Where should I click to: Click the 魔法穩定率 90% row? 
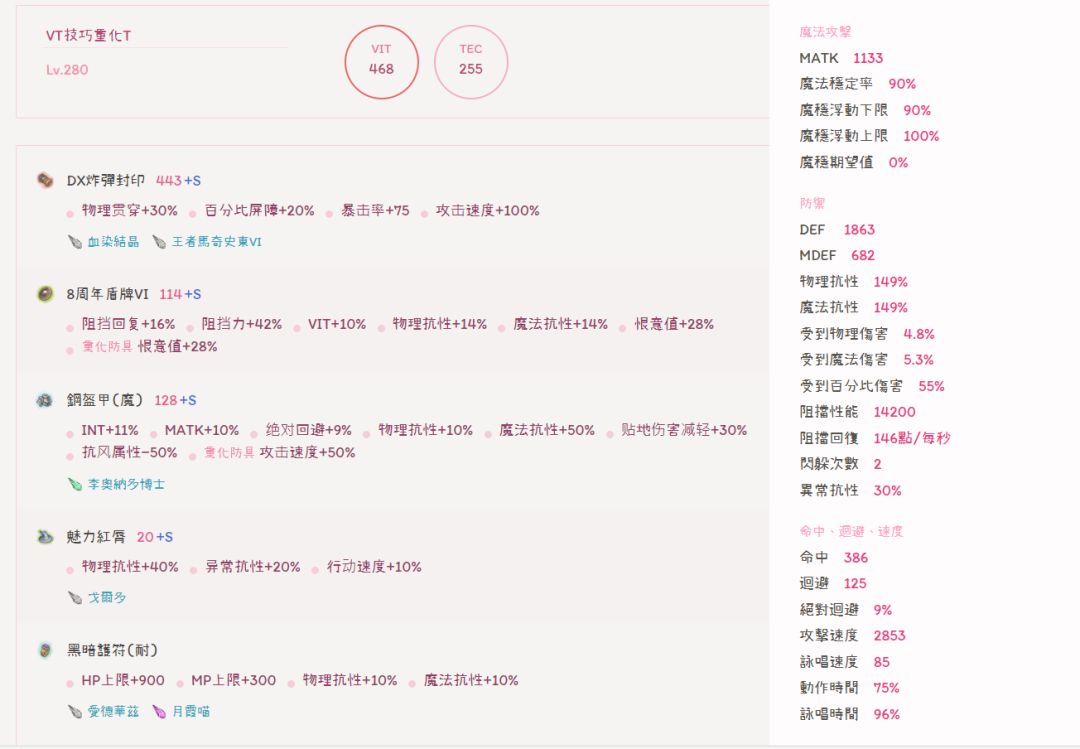pyautogui.click(x=858, y=84)
